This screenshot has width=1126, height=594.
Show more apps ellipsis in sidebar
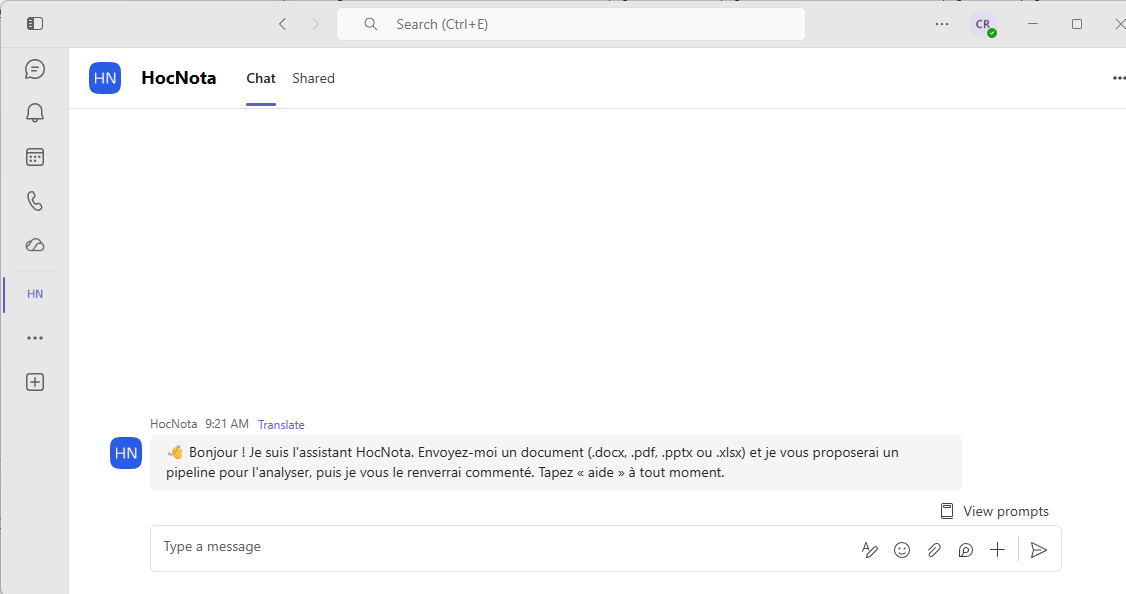click(x=34, y=338)
